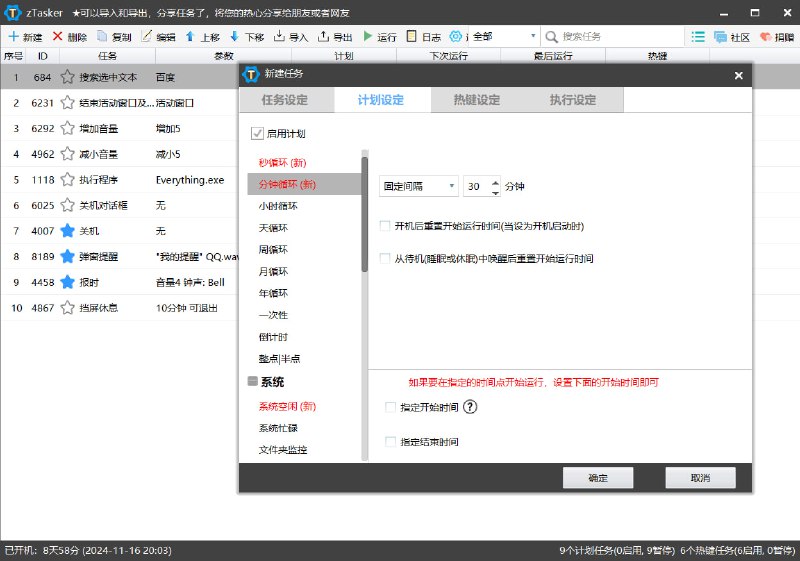
Task: Click the 上移 (Move up) arrow icon
Action: pos(190,36)
